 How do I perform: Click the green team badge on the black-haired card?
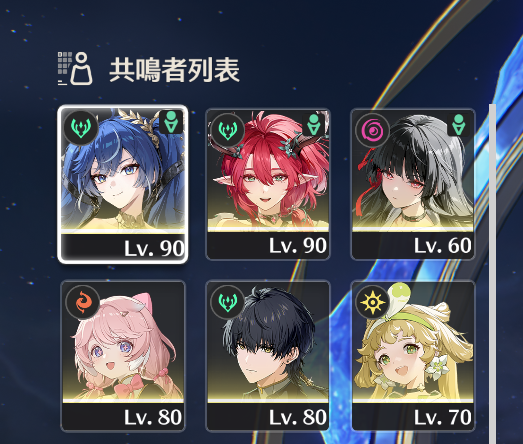tap(459, 124)
